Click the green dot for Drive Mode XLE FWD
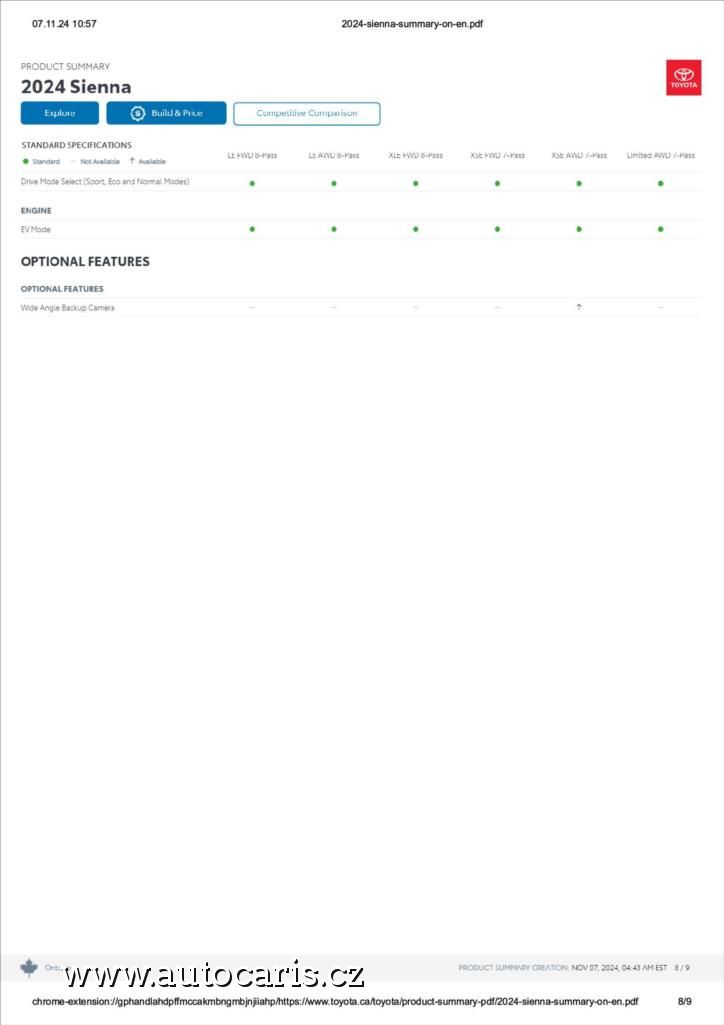724x1025 pixels. coord(416,184)
